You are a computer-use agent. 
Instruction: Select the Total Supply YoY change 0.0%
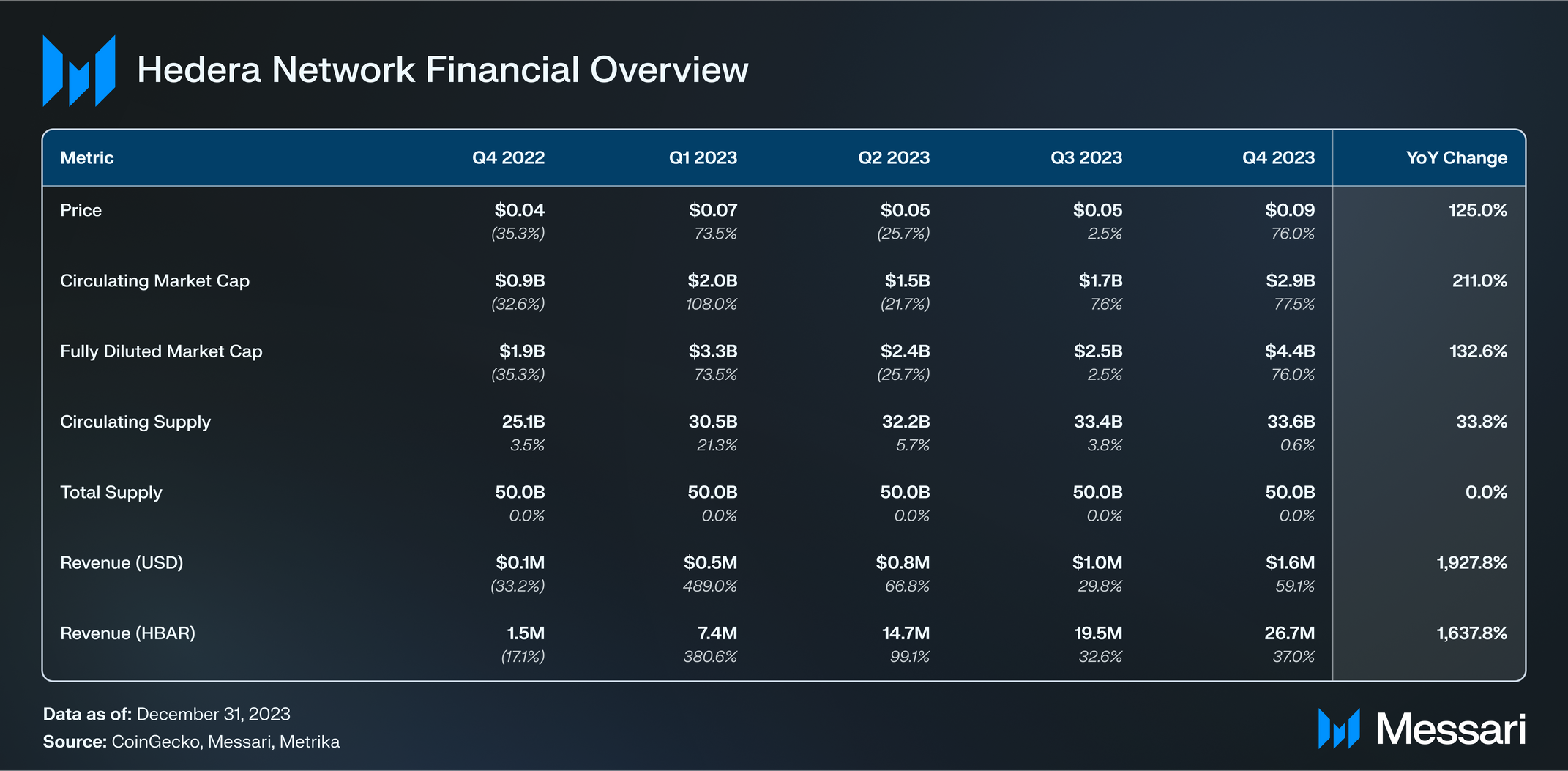[x=1486, y=492]
